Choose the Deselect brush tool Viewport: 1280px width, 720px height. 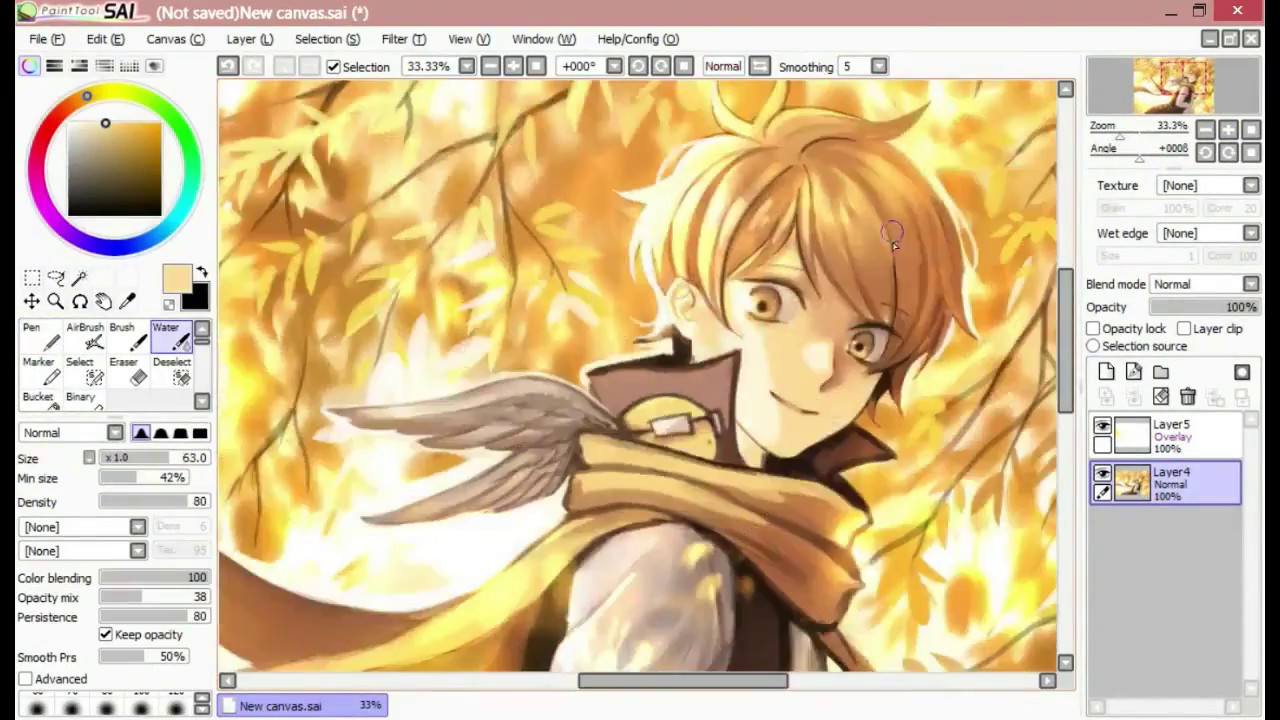[x=171, y=372]
